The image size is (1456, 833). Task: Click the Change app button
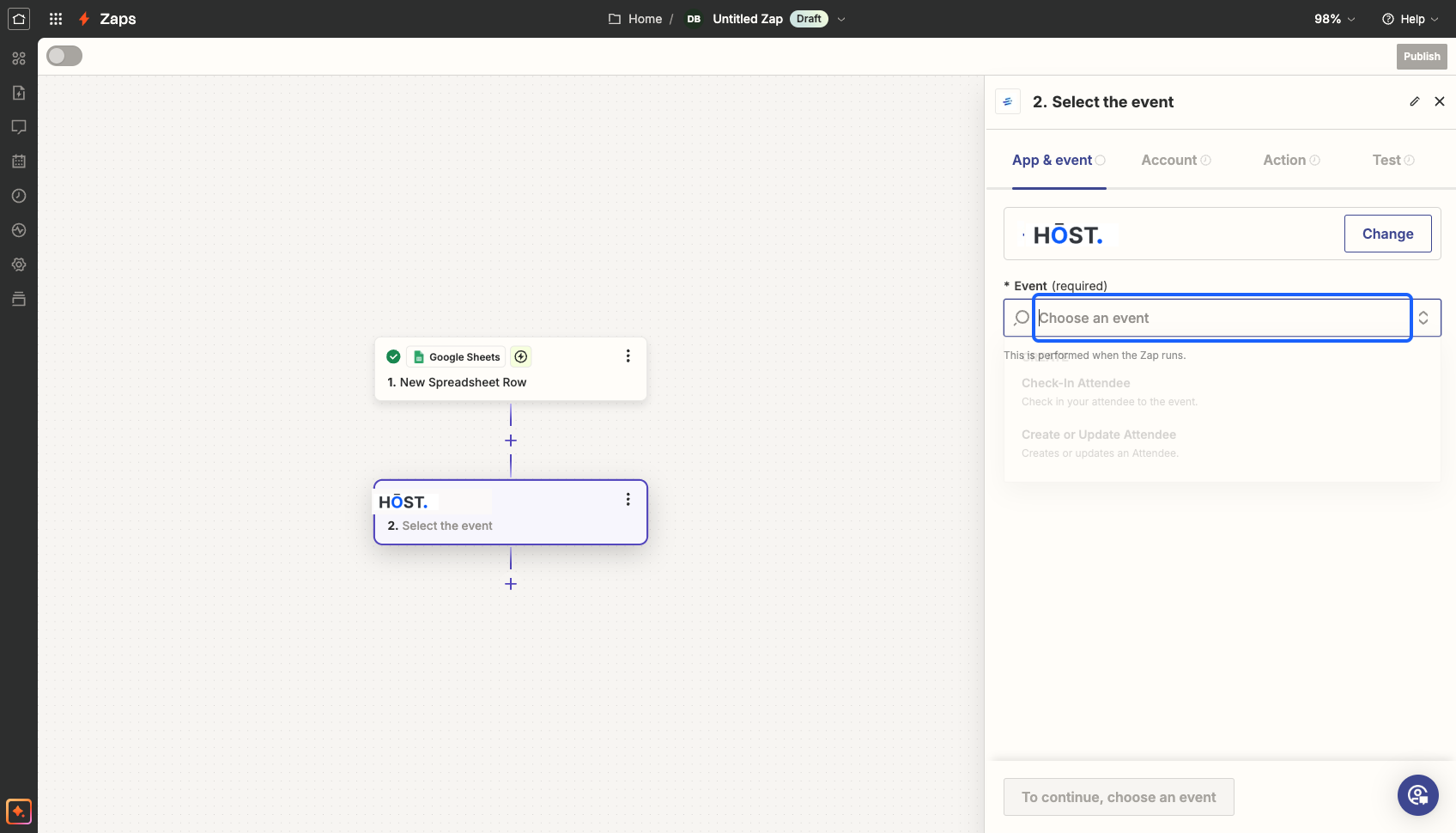tap(1387, 234)
